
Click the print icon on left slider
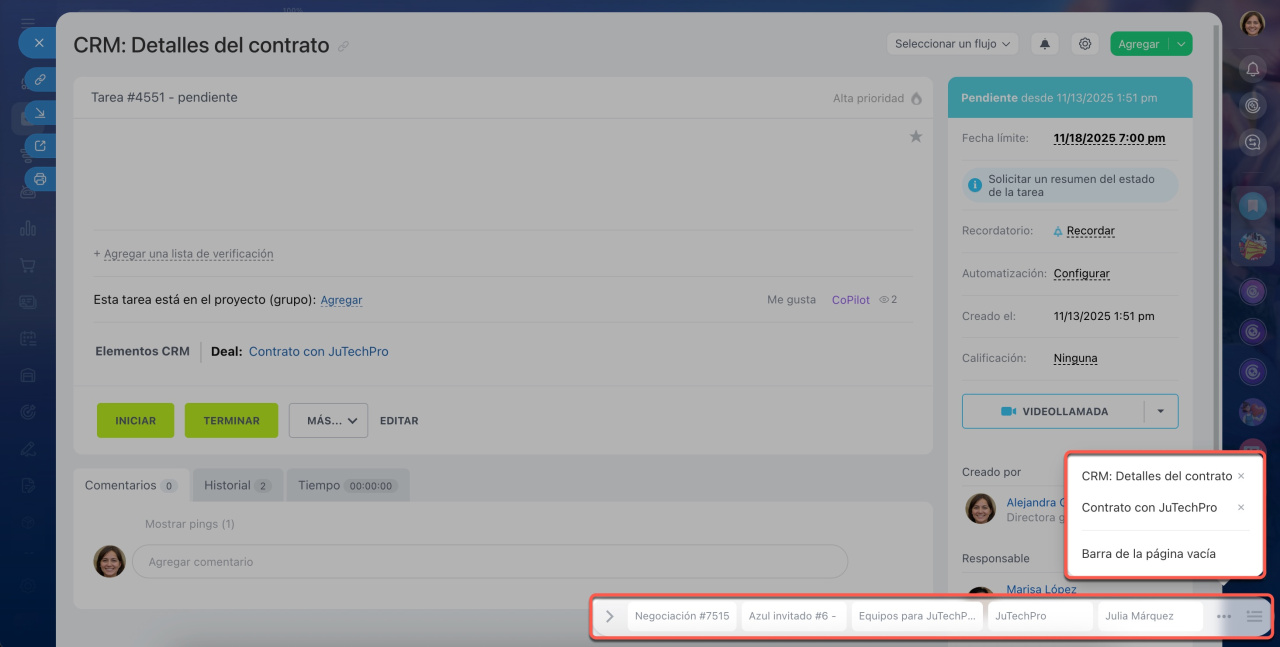point(40,179)
